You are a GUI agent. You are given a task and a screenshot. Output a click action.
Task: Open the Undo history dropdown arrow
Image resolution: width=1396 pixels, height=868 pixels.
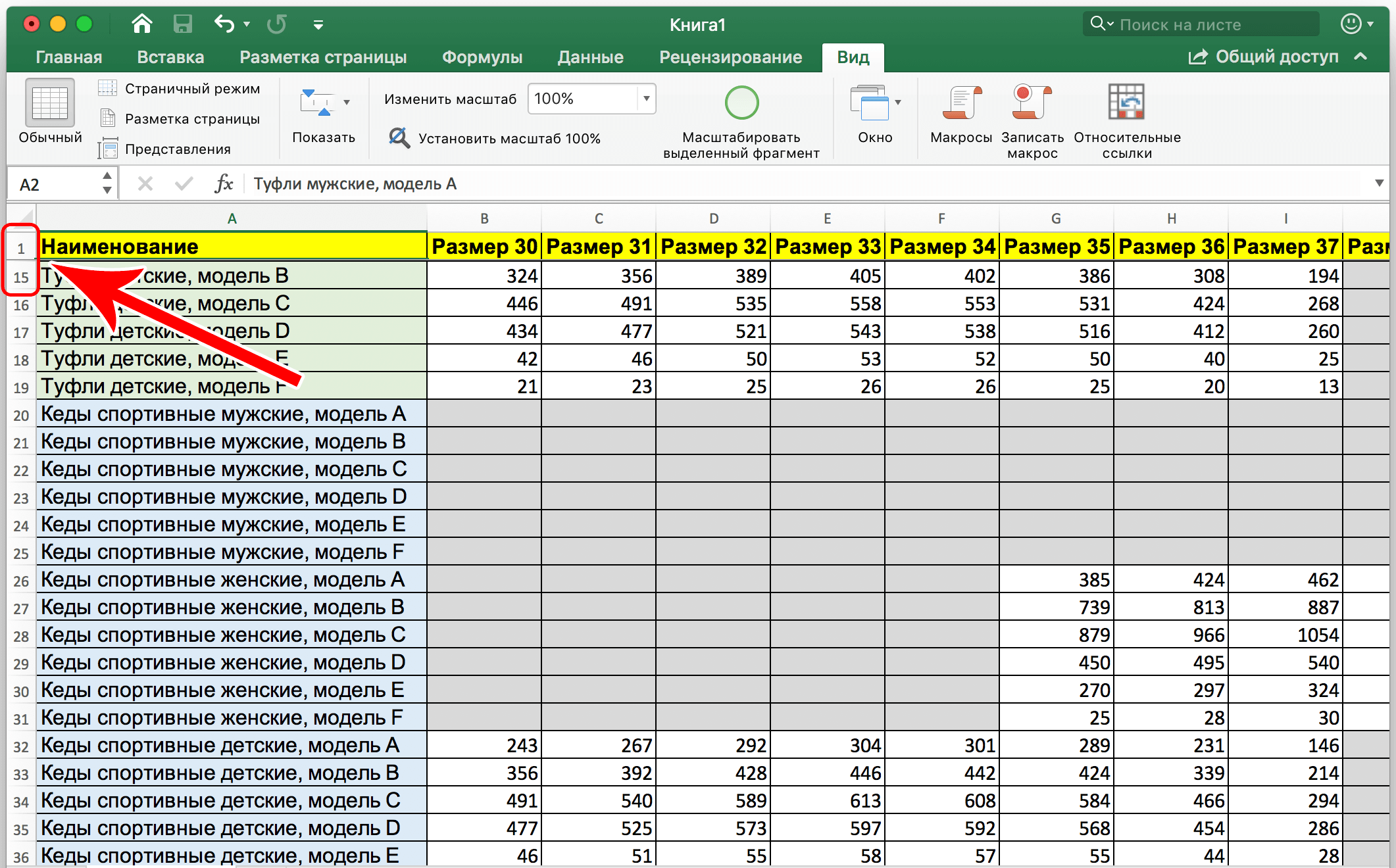(x=247, y=24)
